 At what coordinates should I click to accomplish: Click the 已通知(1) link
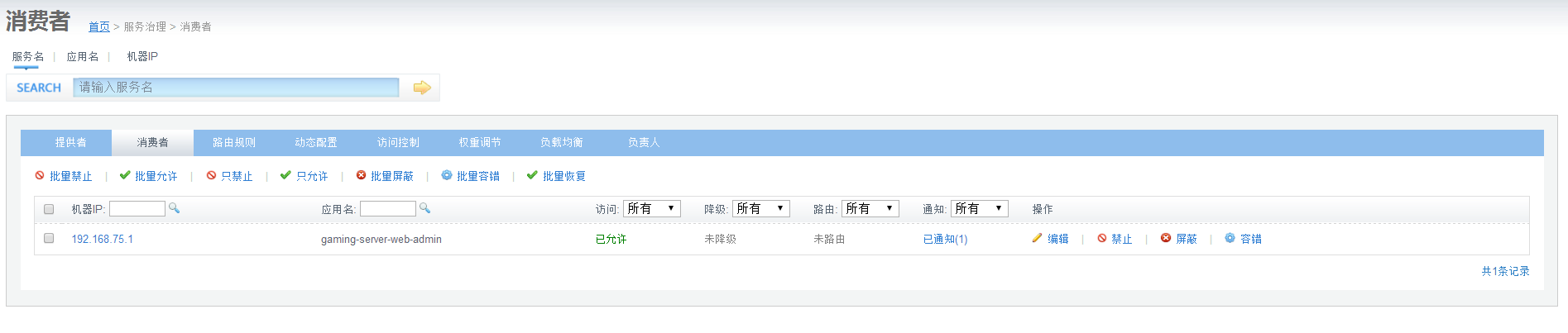945,239
